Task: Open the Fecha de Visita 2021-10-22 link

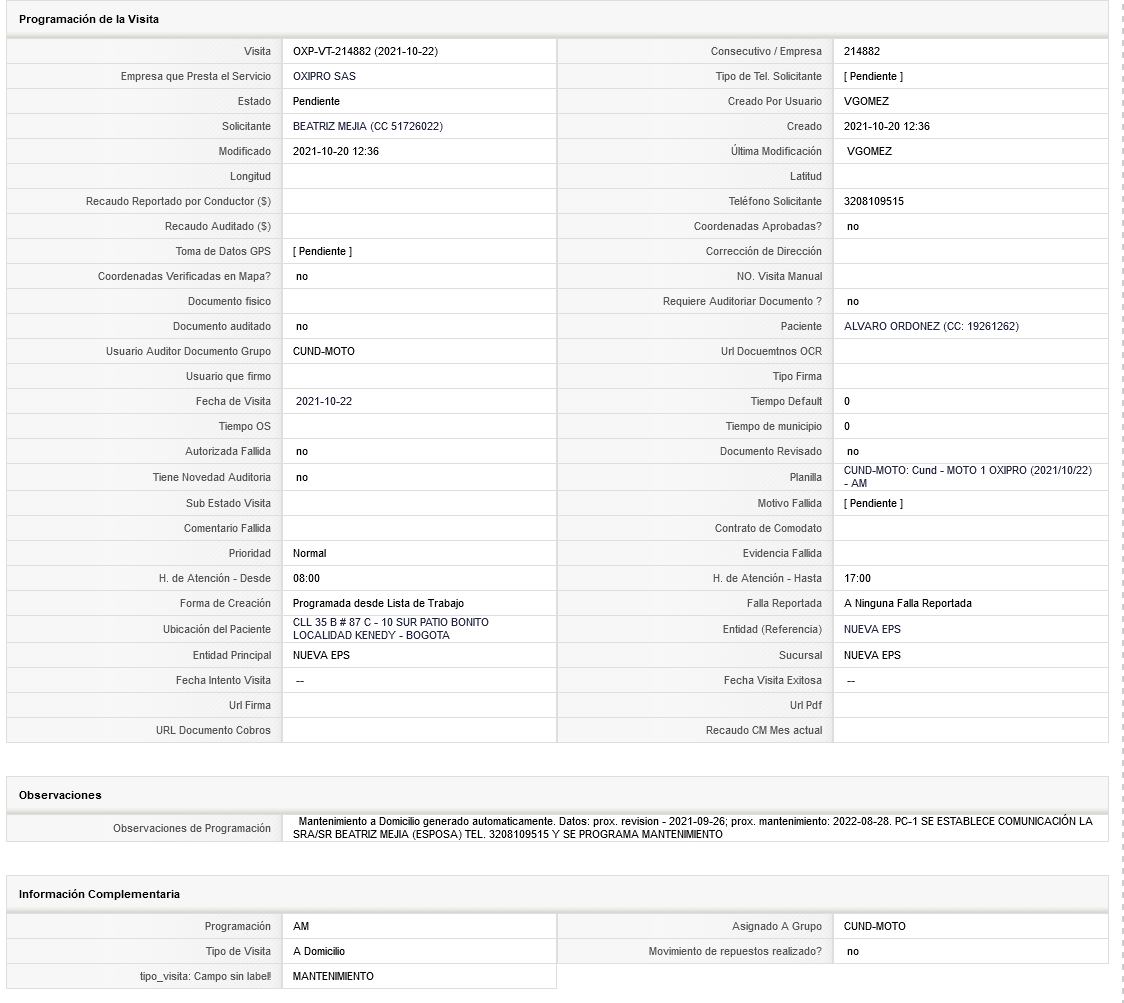Action: tap(324, 401)
